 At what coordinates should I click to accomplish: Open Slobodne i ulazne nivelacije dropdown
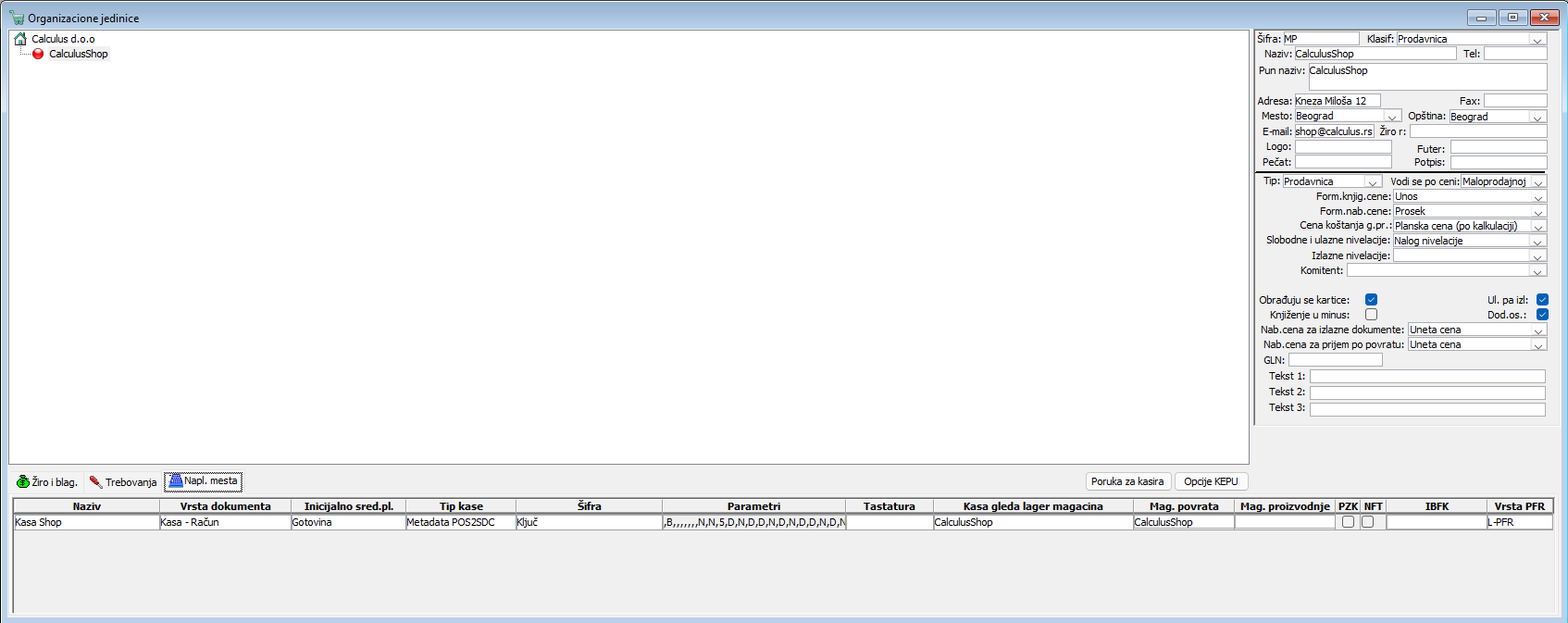(1537, 242)
